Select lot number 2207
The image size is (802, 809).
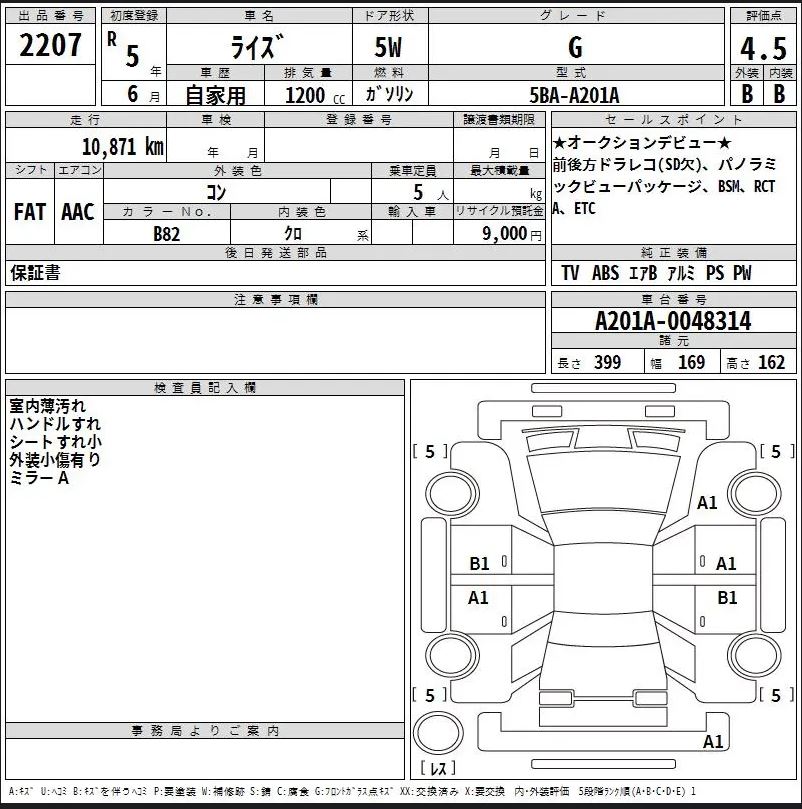pos(51,45)
